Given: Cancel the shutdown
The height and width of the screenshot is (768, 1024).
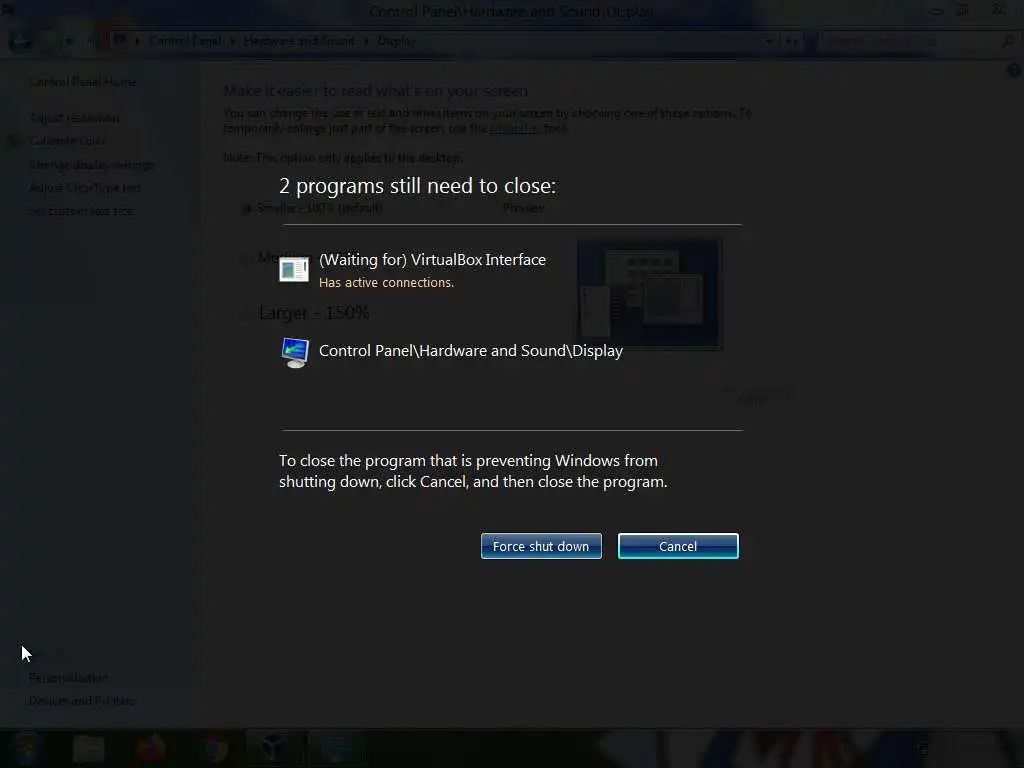Looking at the screenshot, I should (678, 546).
